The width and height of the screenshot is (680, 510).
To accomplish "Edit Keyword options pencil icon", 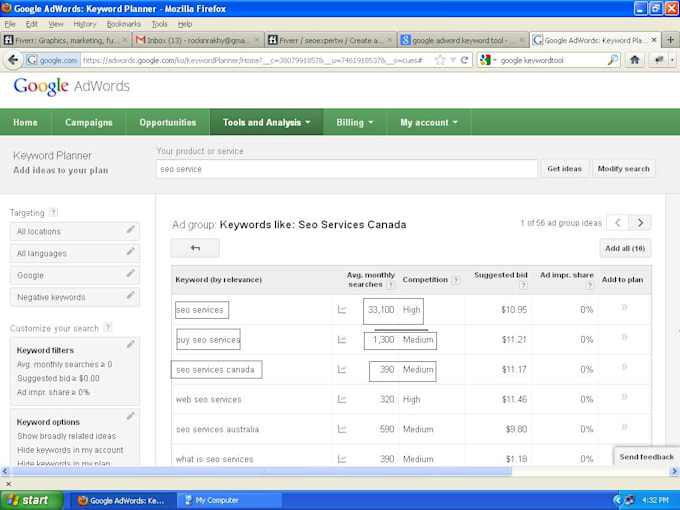I will [x=131, y=416].
